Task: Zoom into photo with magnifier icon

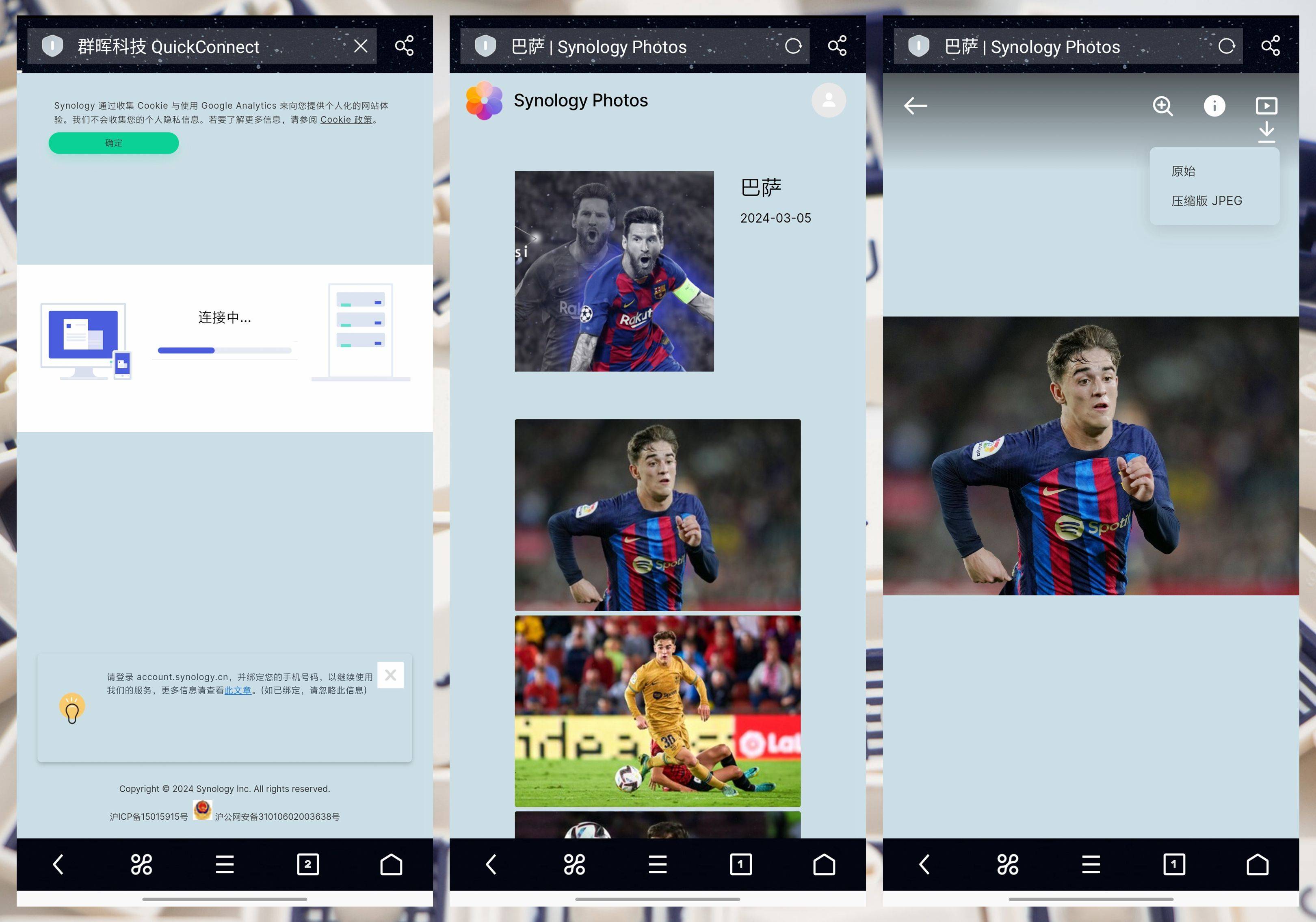Action: pyautogui.click(x=1162, y=106)
